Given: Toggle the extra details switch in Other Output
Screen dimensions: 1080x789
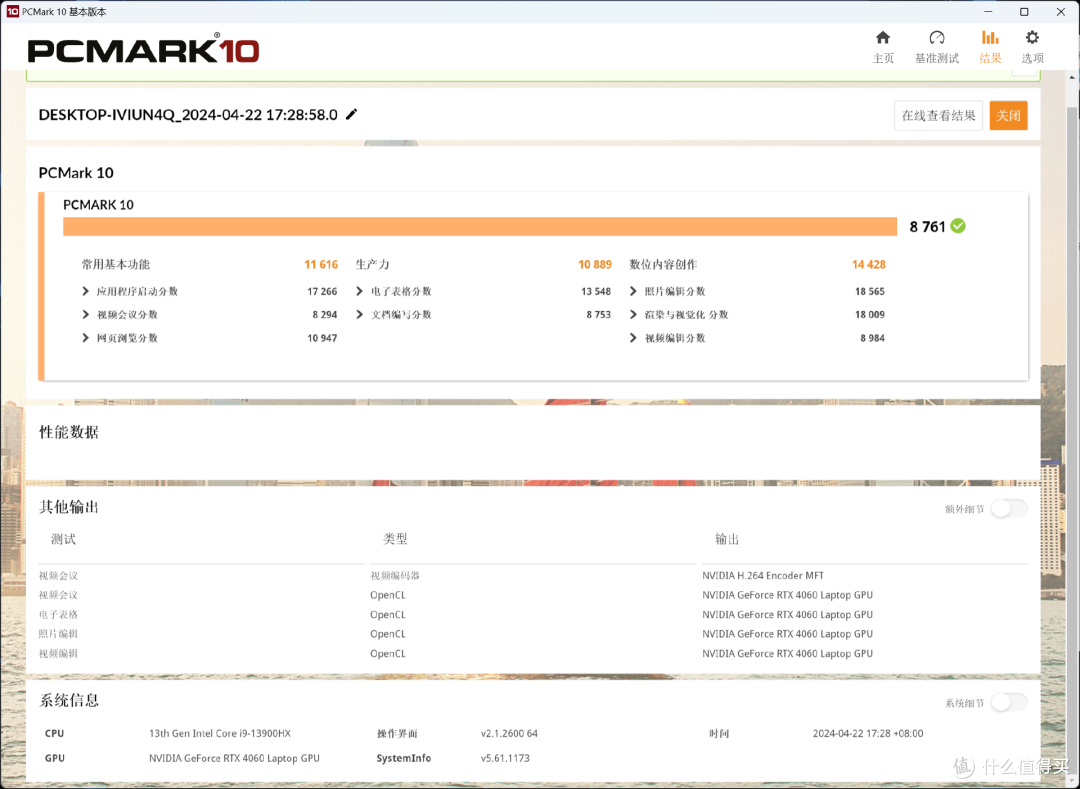Looking at the screenshot, I should coord(1008,509).
